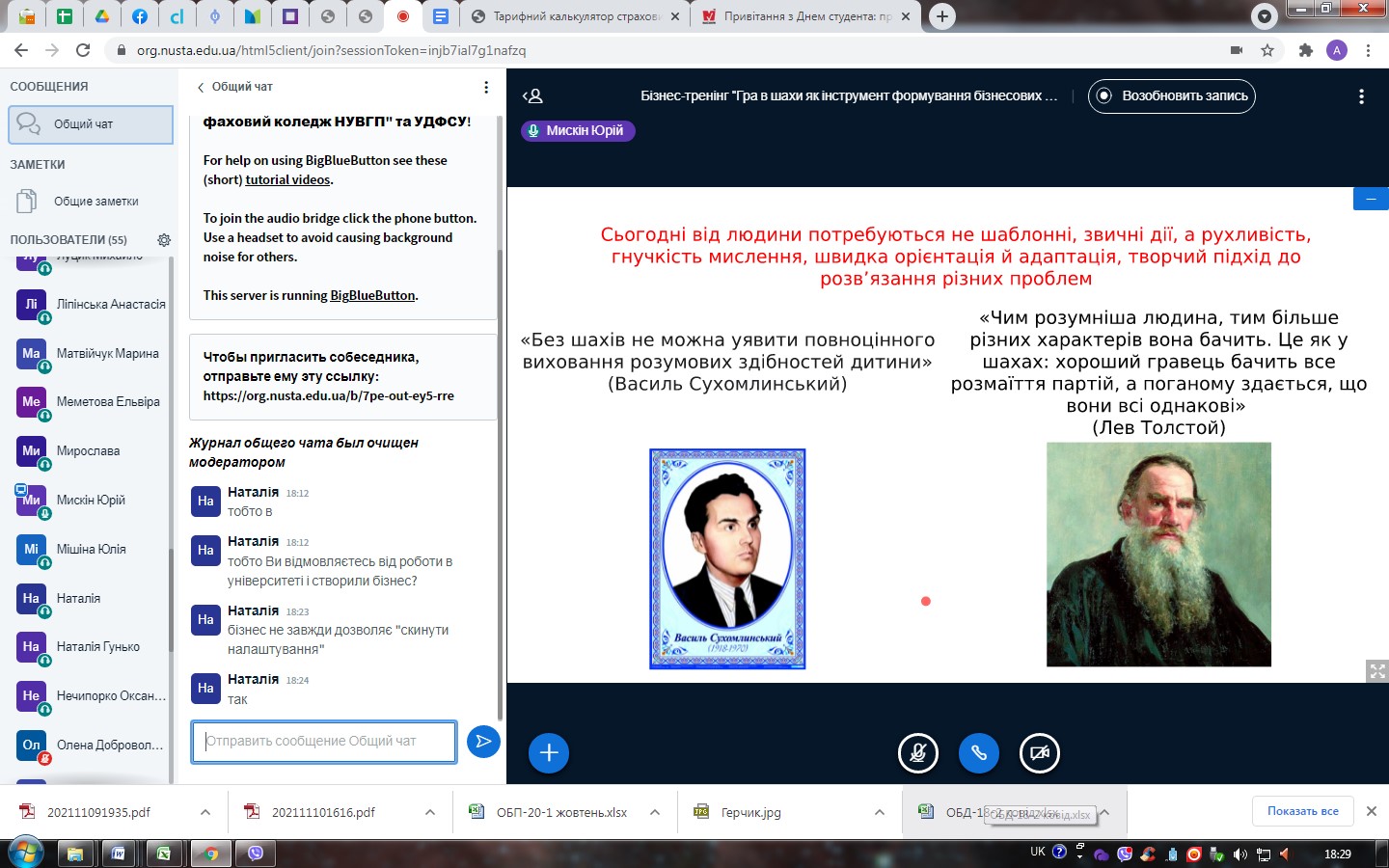The image size is (1389, 868).
Task: Select user Олена Доброволь...
Action: pos(92,745)
